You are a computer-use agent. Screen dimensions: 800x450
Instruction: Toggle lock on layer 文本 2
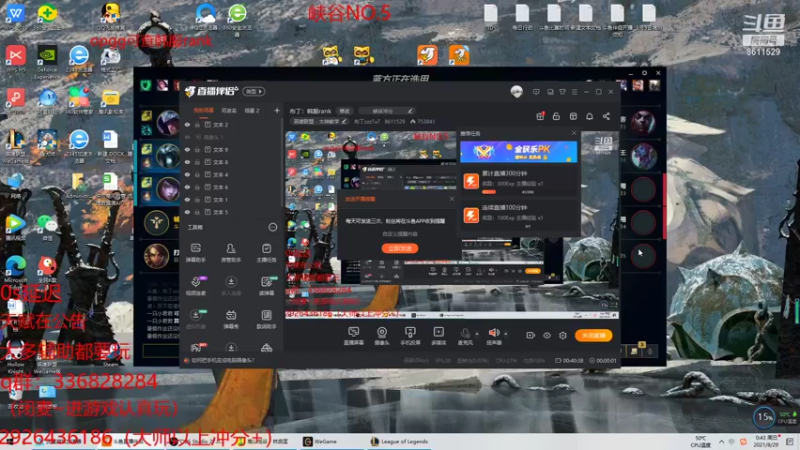(197, 124)
